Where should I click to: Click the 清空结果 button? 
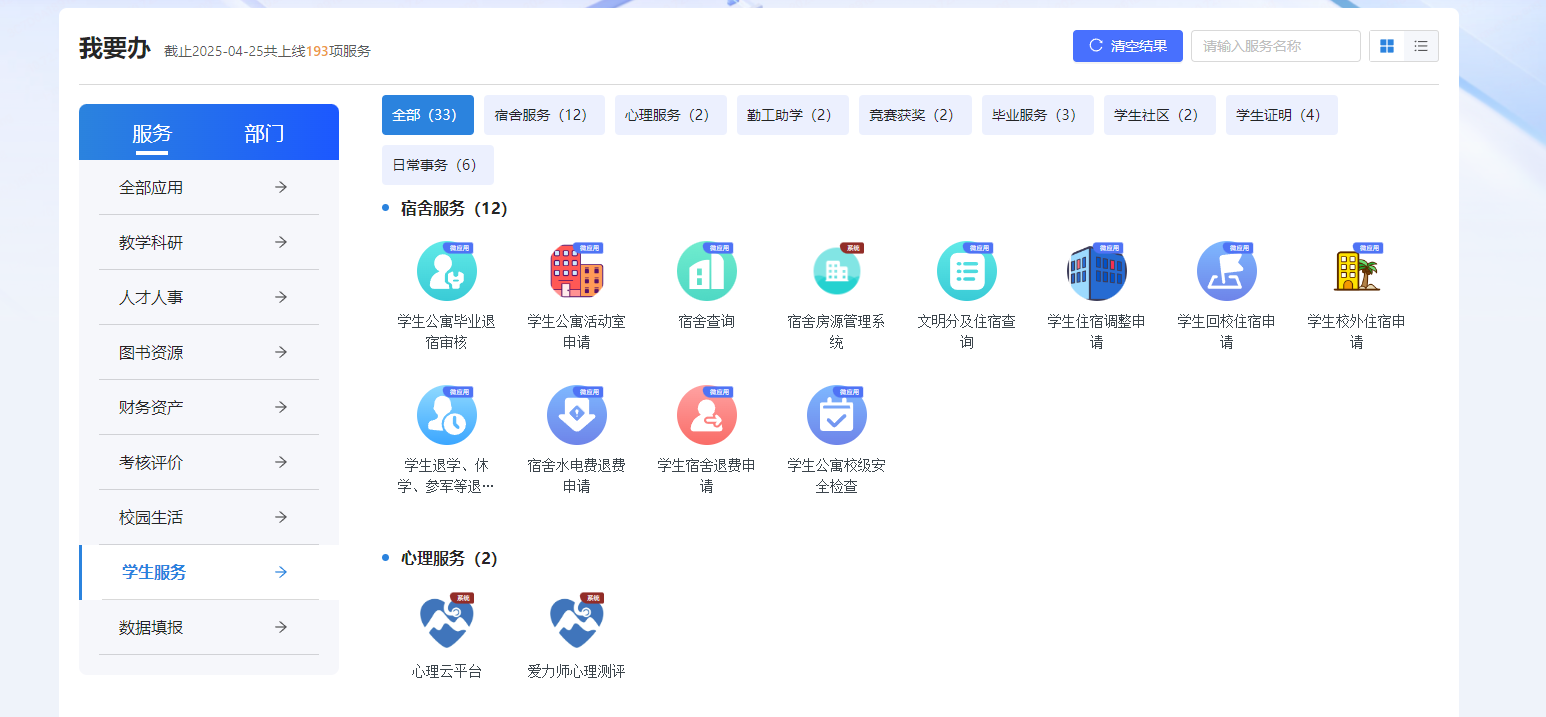point(1127,45)
